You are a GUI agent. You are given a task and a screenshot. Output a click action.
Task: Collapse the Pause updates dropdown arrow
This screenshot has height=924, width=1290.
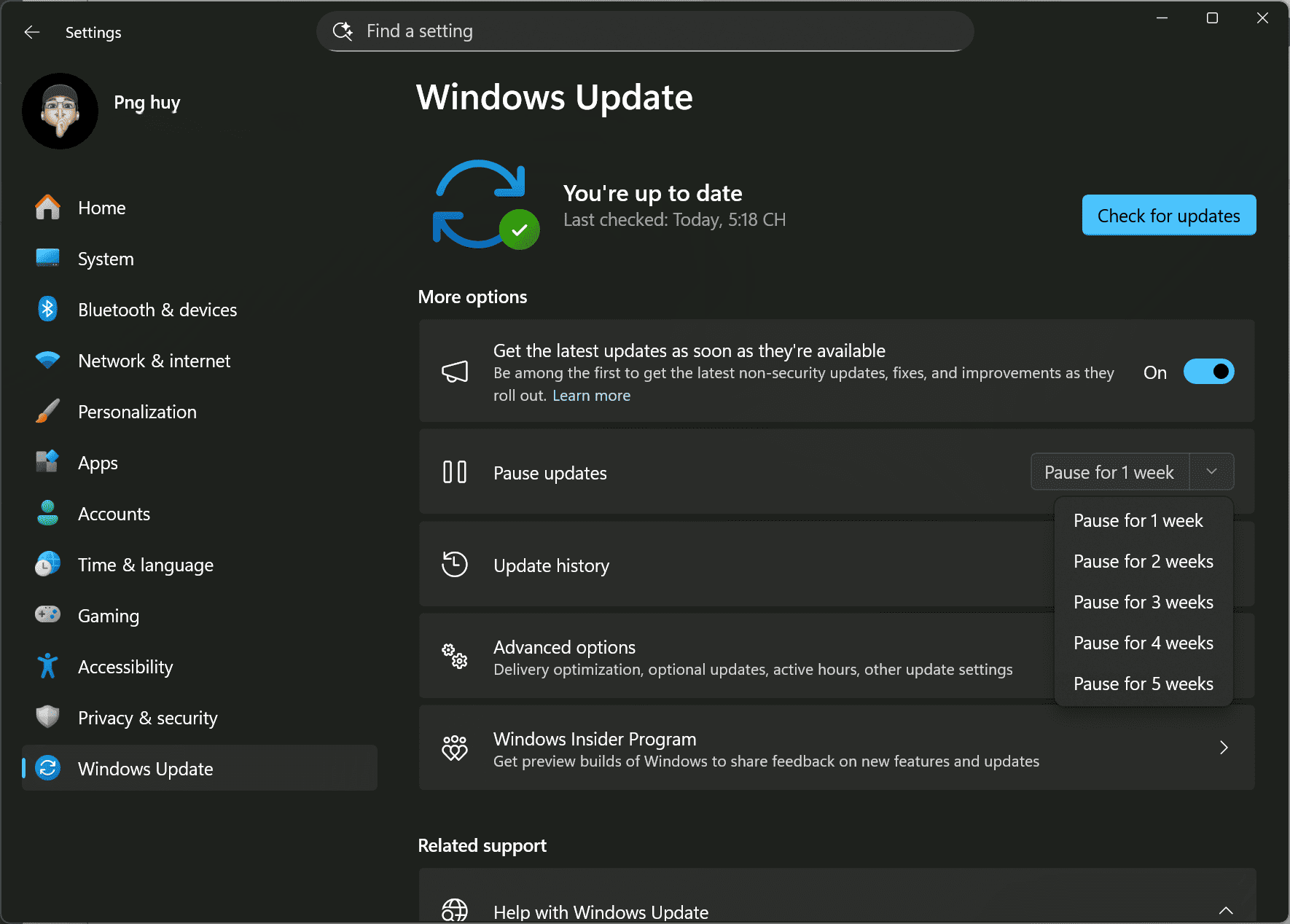click(x=1211, y=471)
